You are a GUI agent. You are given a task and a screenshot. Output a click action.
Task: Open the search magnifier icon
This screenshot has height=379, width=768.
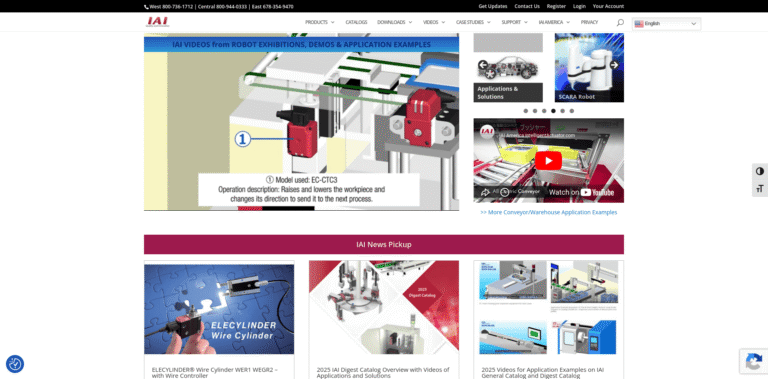coord(620,23)
